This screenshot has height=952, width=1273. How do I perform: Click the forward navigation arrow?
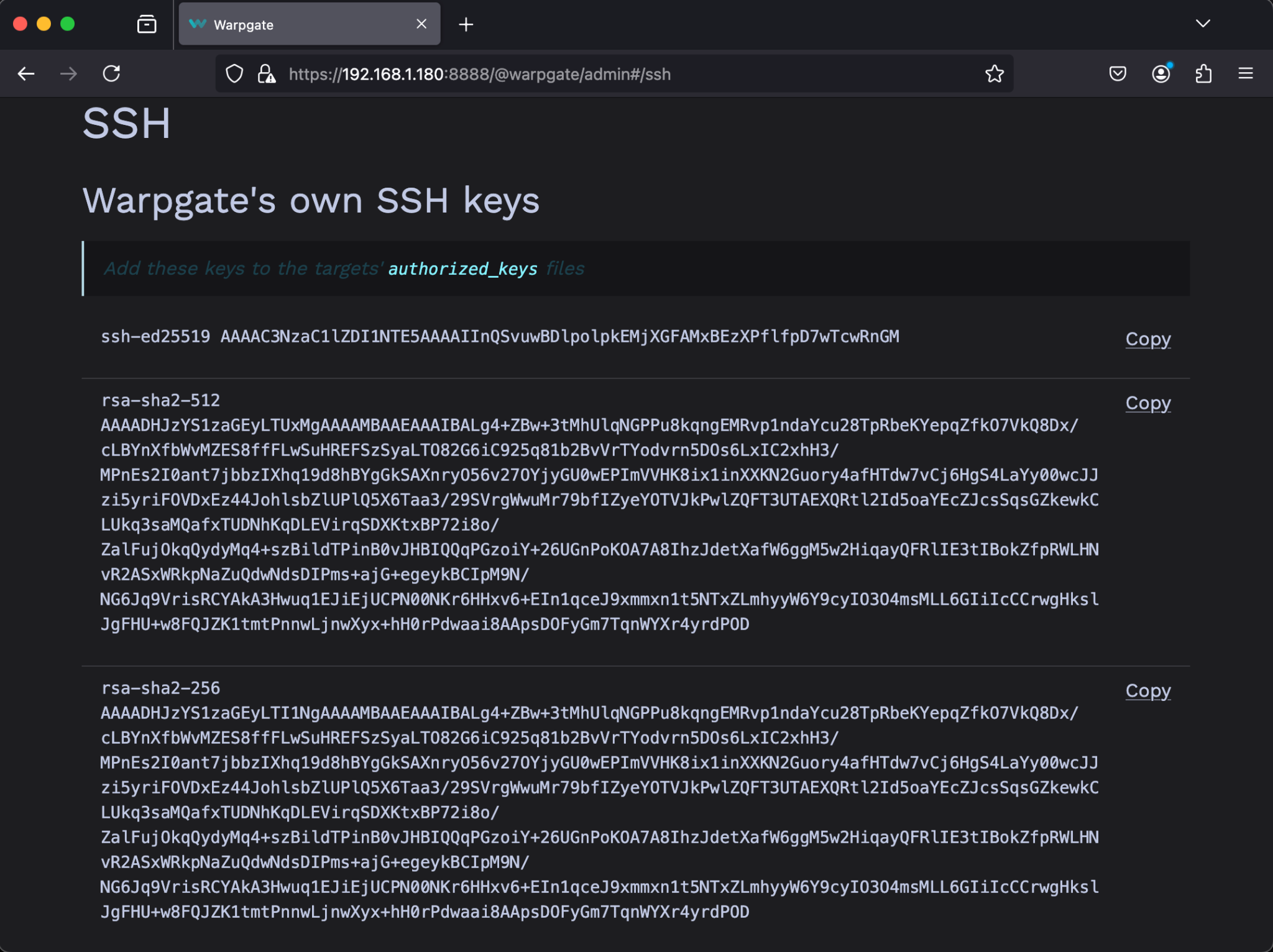point(68,73)
